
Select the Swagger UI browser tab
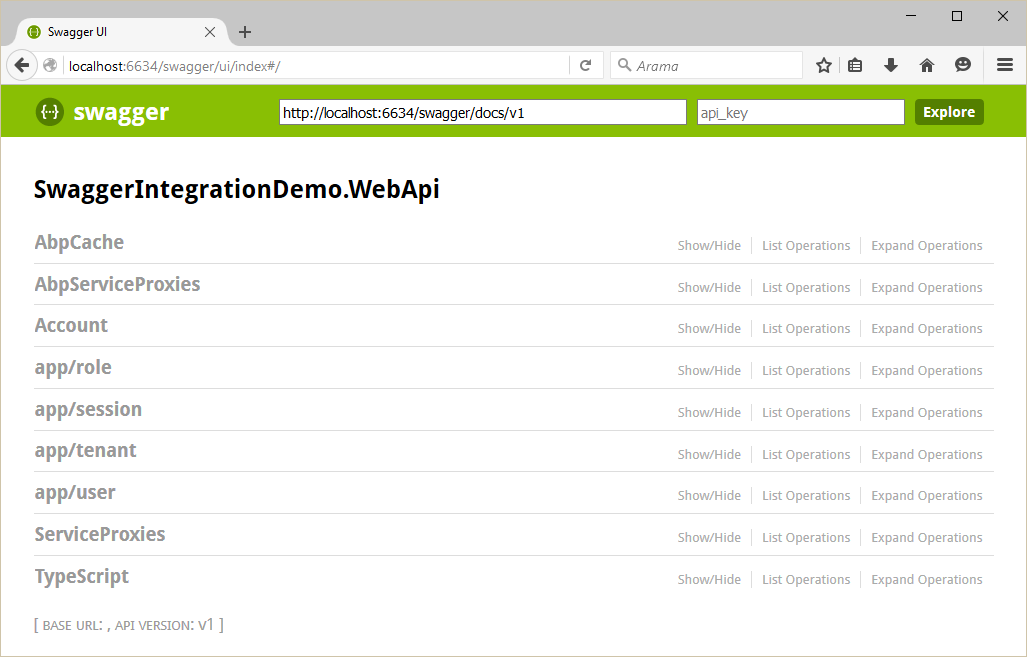coord(121,32)
